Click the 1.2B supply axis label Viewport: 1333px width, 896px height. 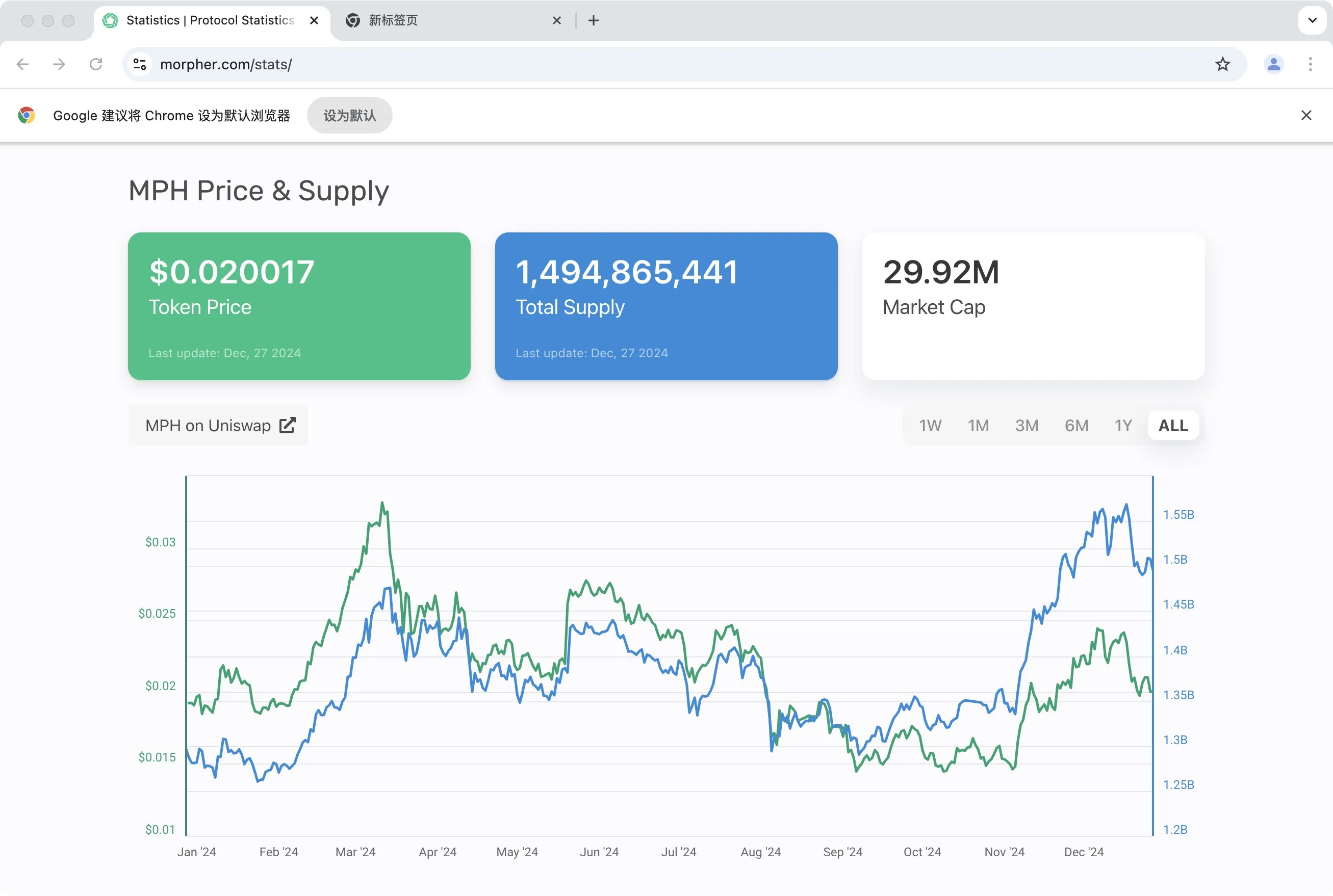pyautogui.click(x=1175, y=830)
